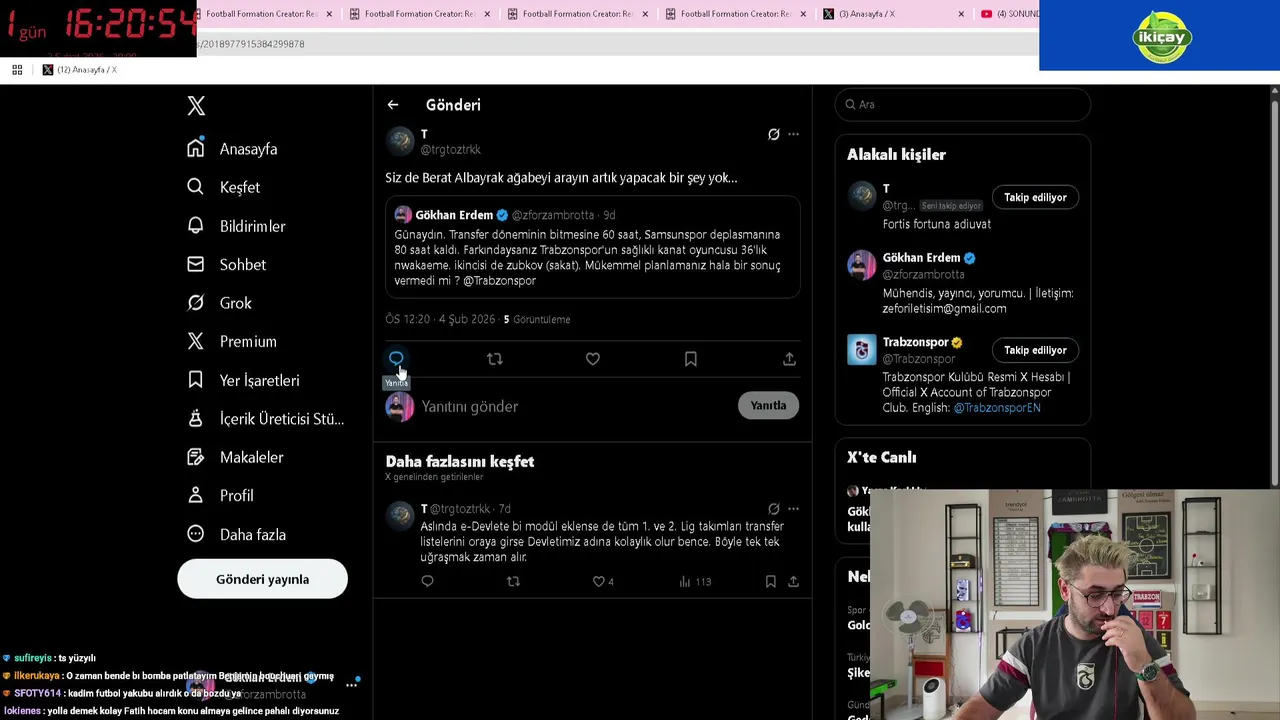Like the main post with the heart icon
The height and width of the screenshot is (720, 1280).
pyautogui.click(x=592, y=358)
